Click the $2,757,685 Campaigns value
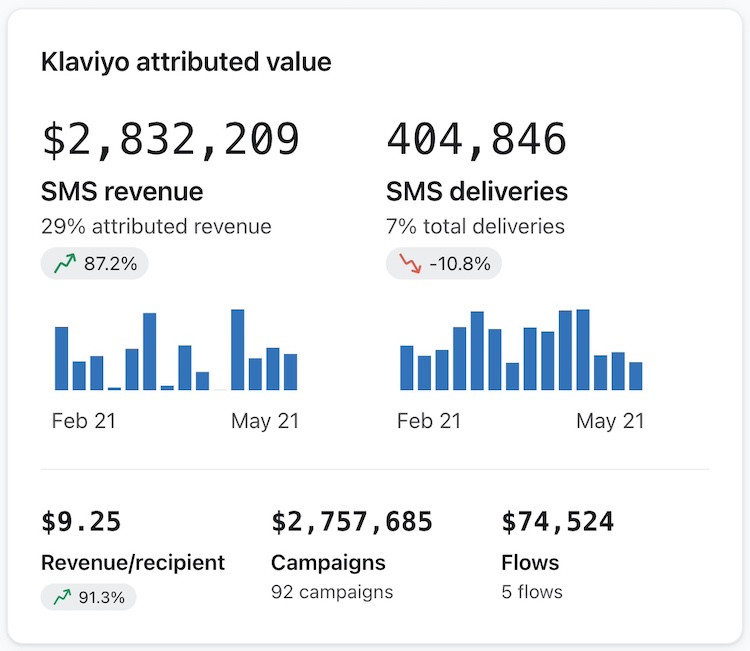Viewport: 750px width, 651px height. pyautogui.click(x=352, y=522)
